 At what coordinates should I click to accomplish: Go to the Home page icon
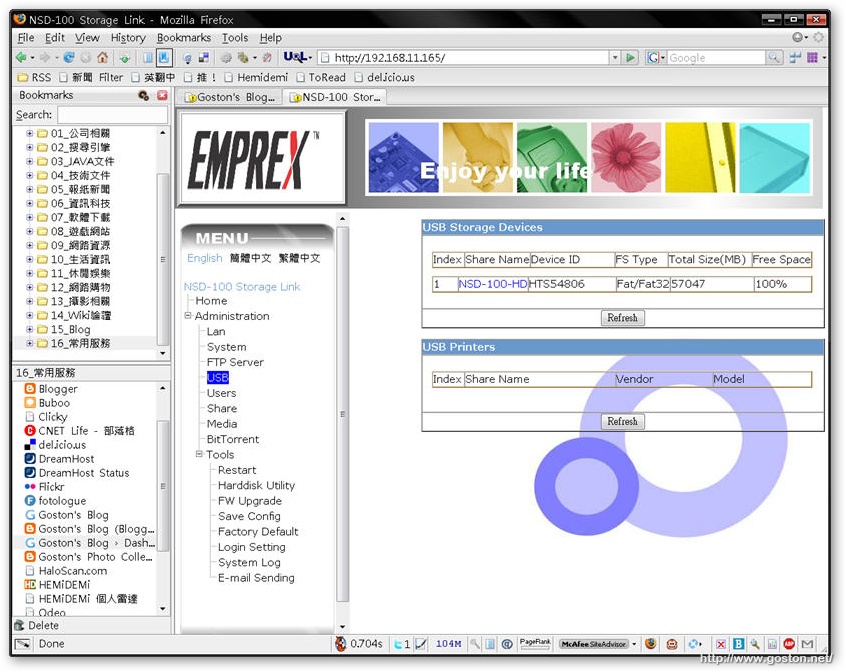coord(102,57)
